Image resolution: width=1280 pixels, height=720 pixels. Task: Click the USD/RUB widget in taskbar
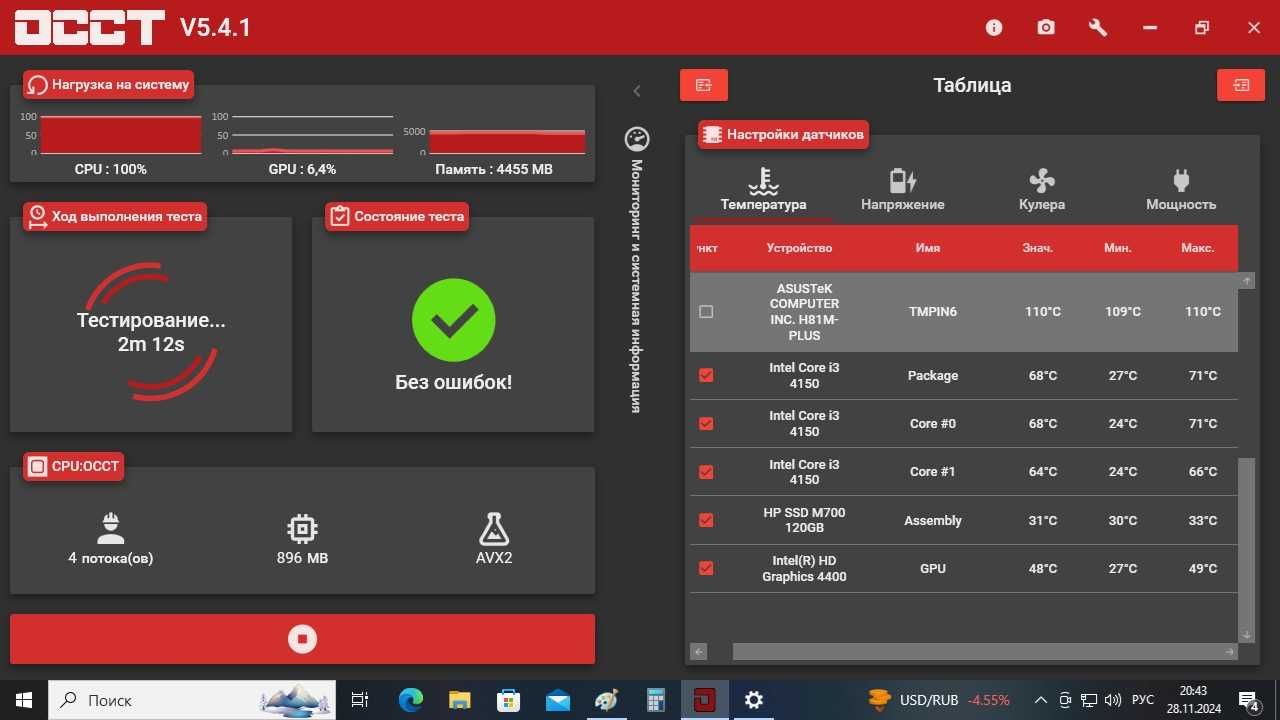click(x=938, y=700)
